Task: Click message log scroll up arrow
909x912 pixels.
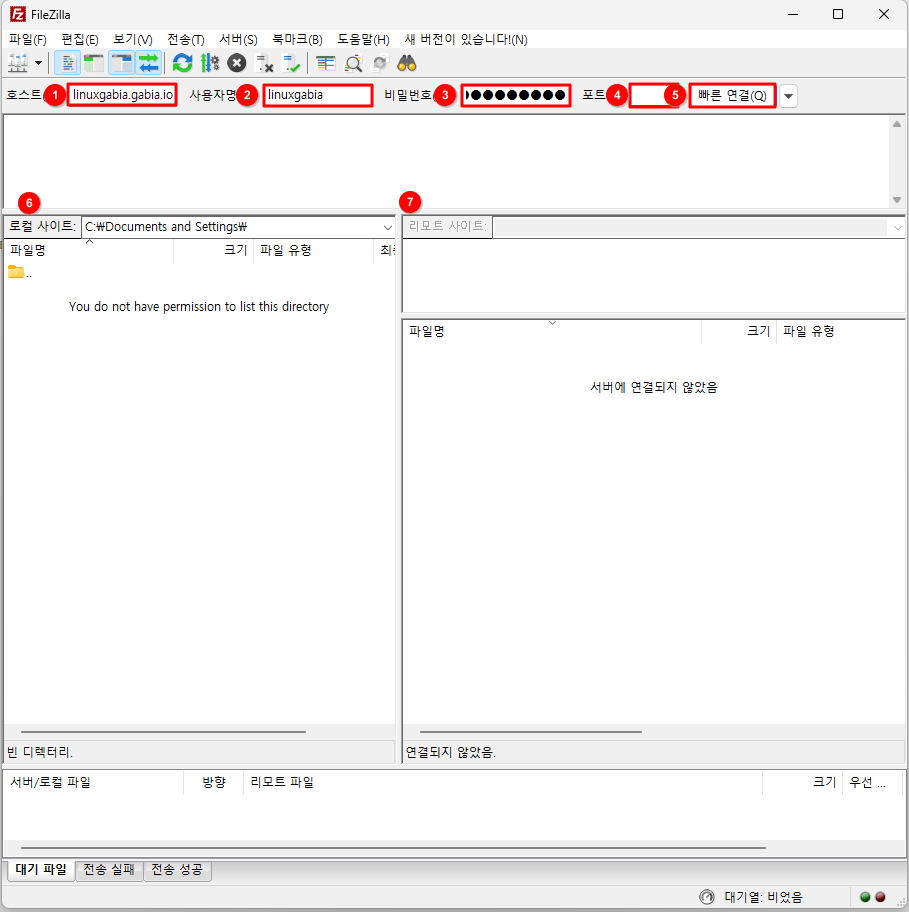Action: point(897,124)
